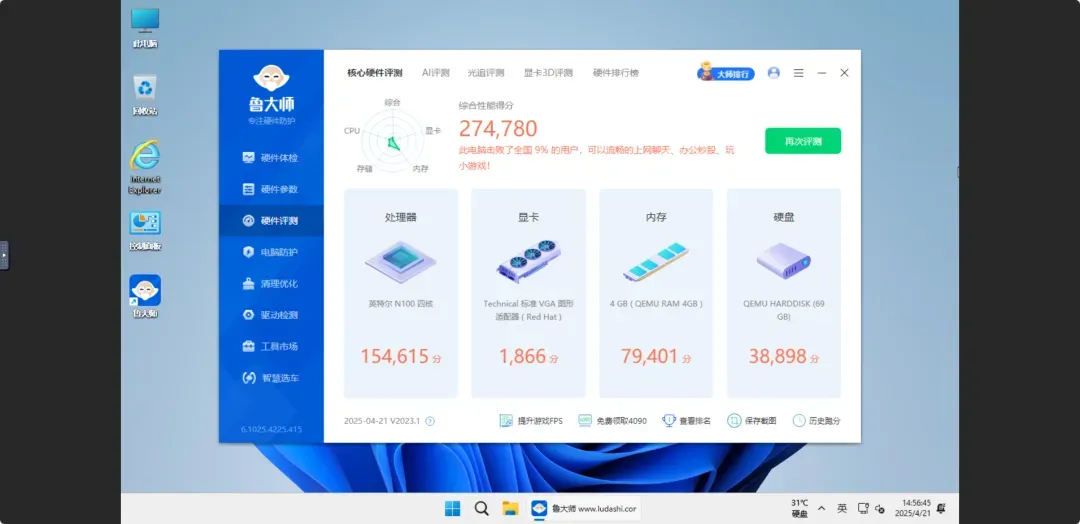Click the 显卡 graphics card image
Image resolution: width=1080 pixels, height=524 pixels.
[x=528, y=262]
